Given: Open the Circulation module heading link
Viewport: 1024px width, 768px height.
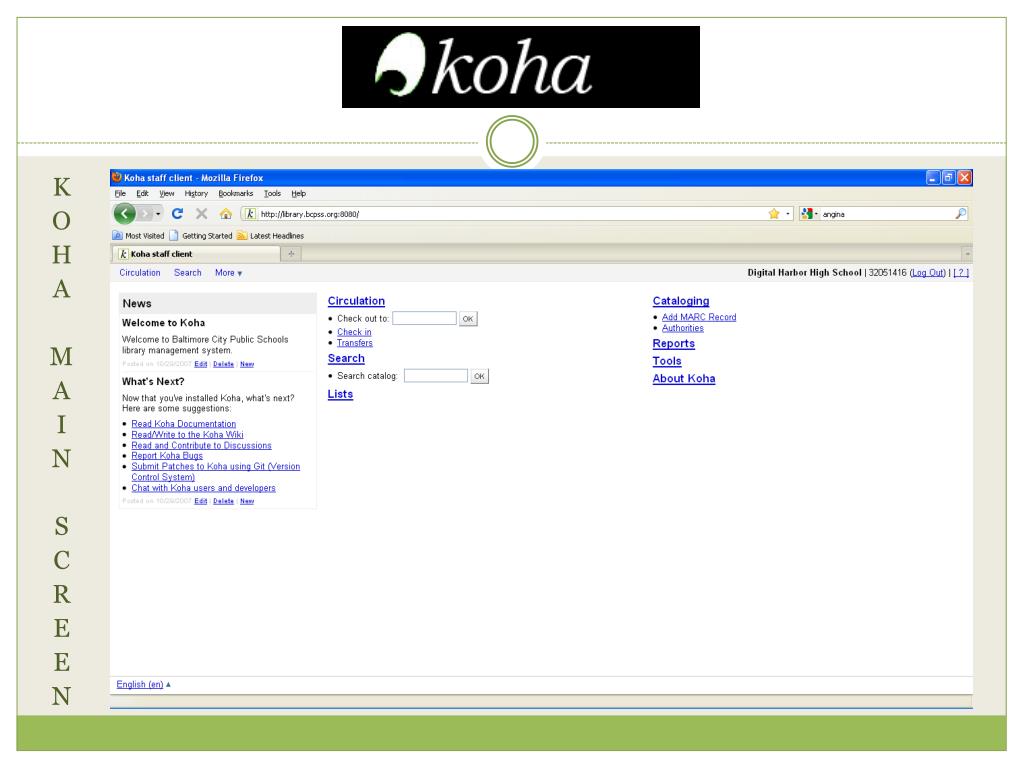Looking at the screenshot, I should tap(356, 301).
